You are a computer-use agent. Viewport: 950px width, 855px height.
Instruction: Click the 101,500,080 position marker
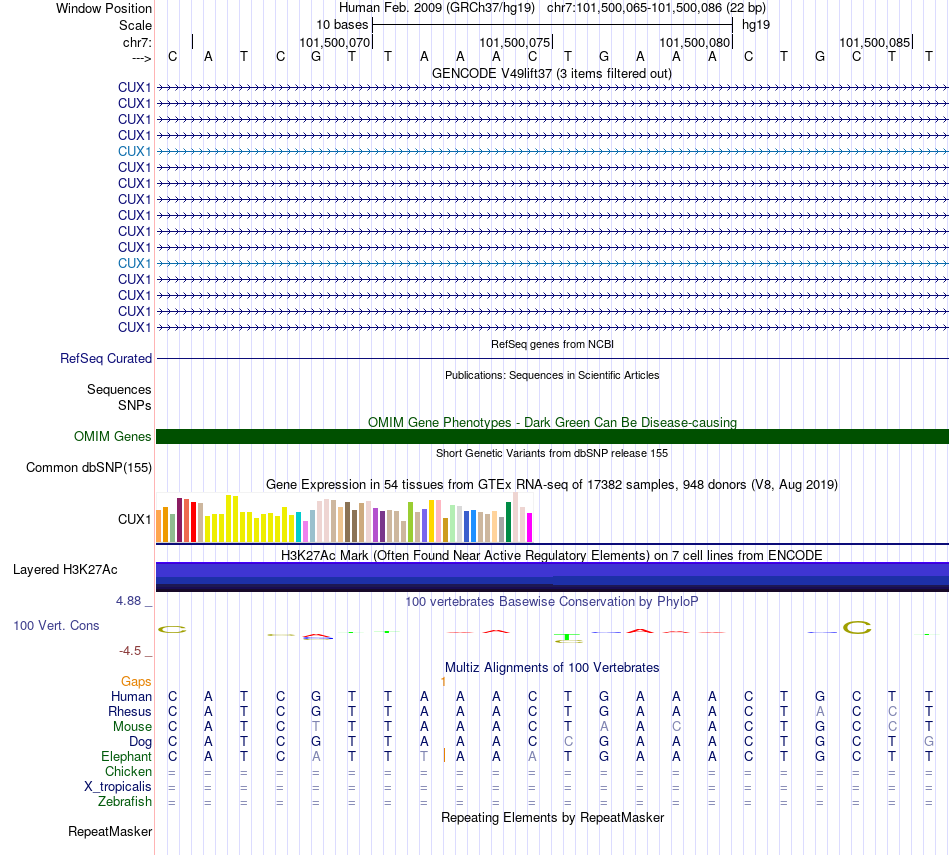(694, 42)
